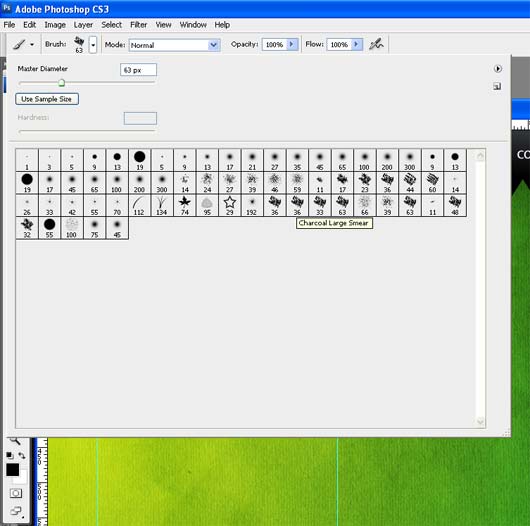Change the screen mode button

[x=16, y=511]
